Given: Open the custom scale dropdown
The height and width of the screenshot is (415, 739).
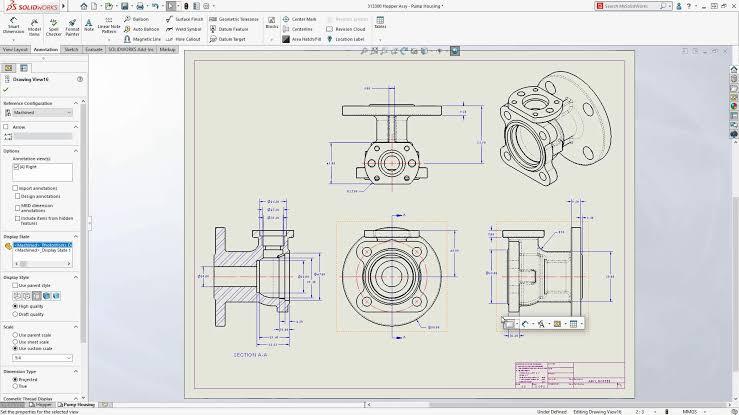Looking at the screenshot, I should click(x=42, y=358).
